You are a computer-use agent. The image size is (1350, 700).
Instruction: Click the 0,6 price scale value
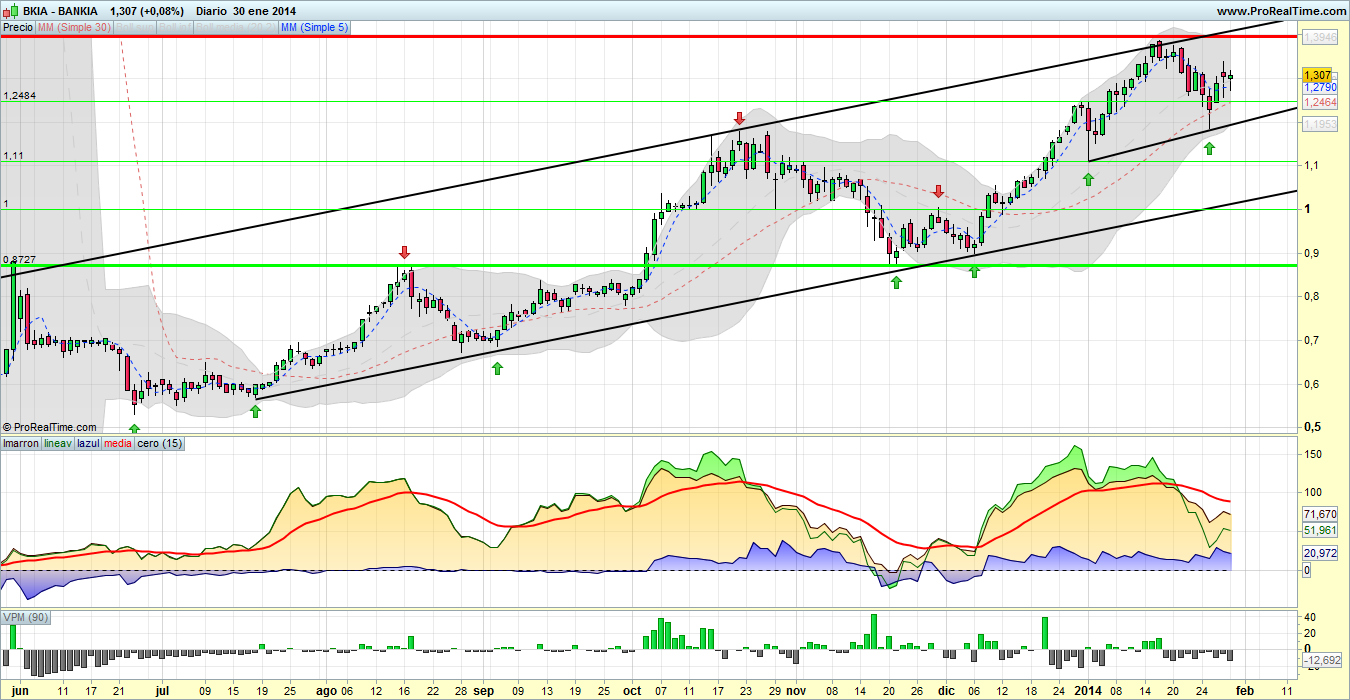1311,385
